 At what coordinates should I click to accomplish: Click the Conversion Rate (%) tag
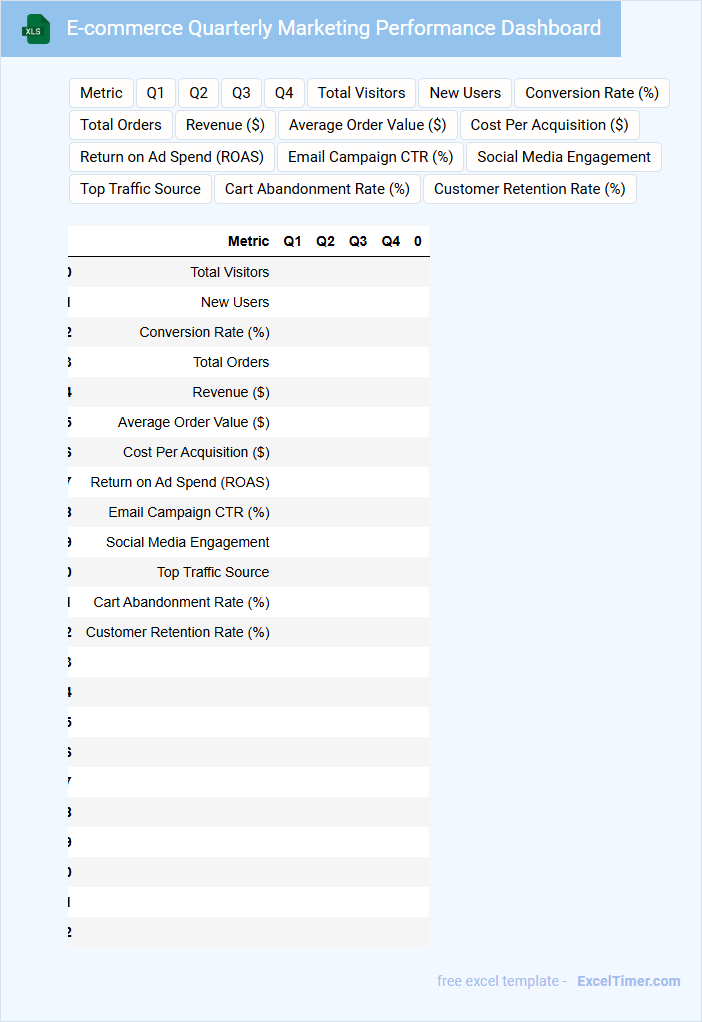pyautogui.click(x=592, y=93)
